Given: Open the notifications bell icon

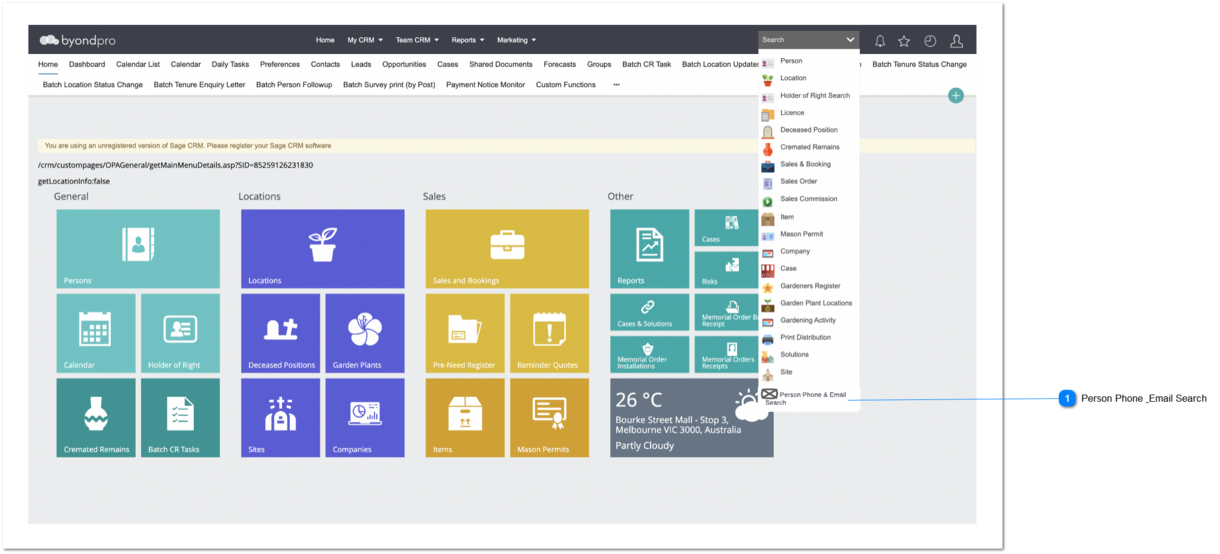Looking at the screenshot, I should (880, 41).
